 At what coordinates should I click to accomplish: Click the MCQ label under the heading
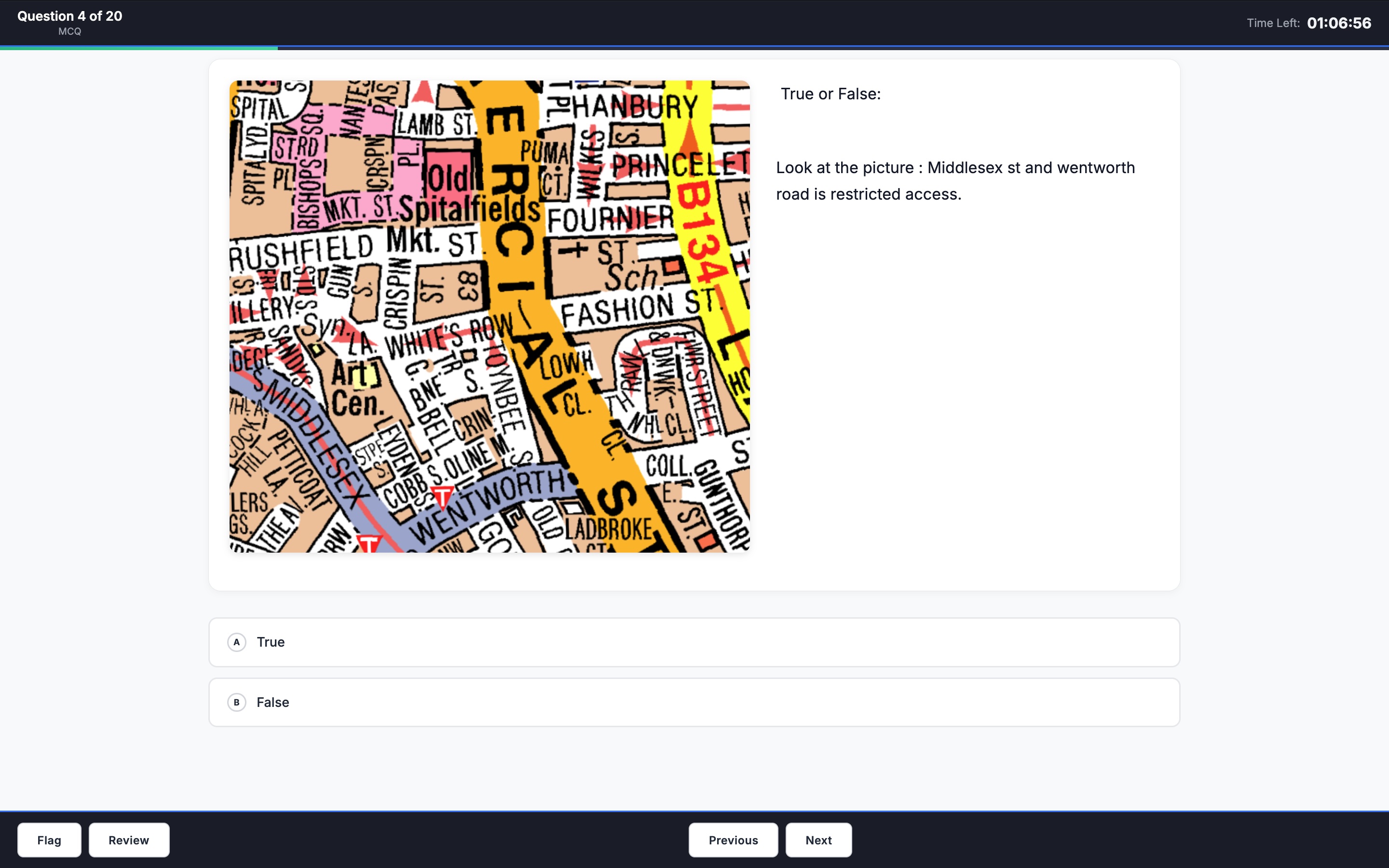tap(69, 31)
